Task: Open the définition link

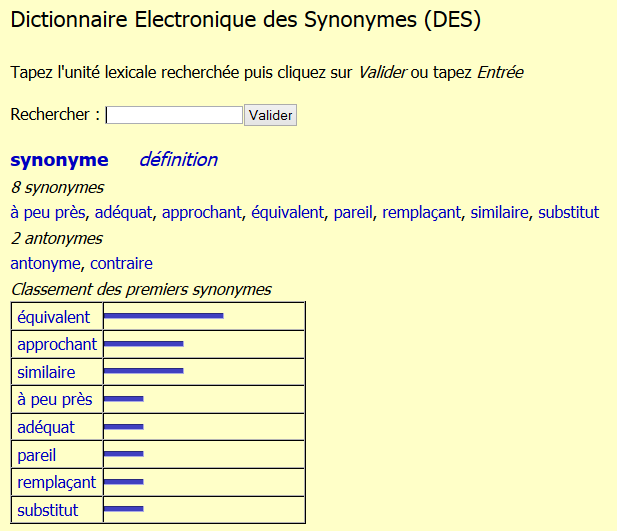Action: click(178, 160)
